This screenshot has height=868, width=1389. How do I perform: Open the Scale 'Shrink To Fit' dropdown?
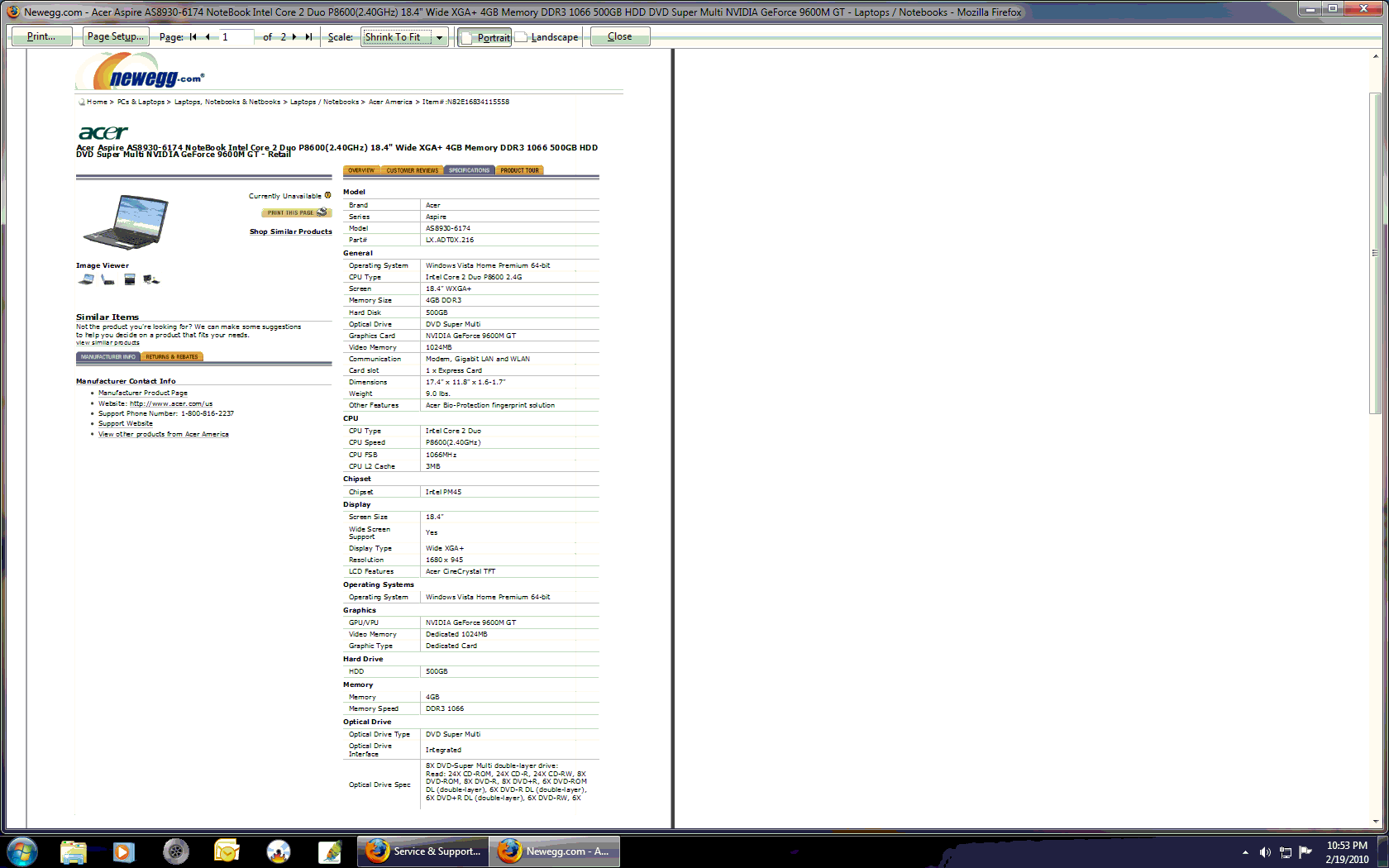tap(404, 37)
